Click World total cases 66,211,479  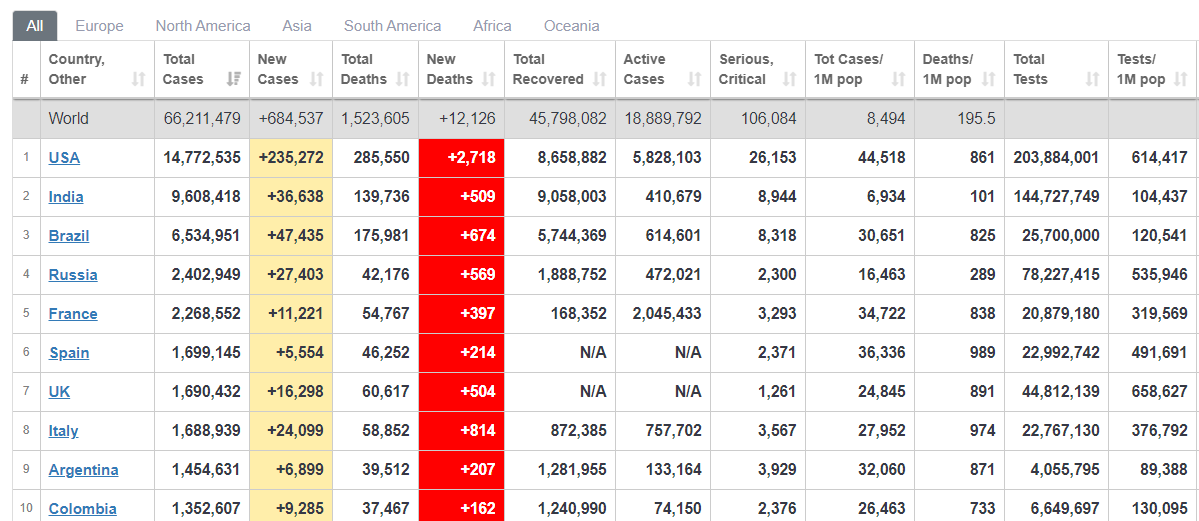tap(202, 119)
